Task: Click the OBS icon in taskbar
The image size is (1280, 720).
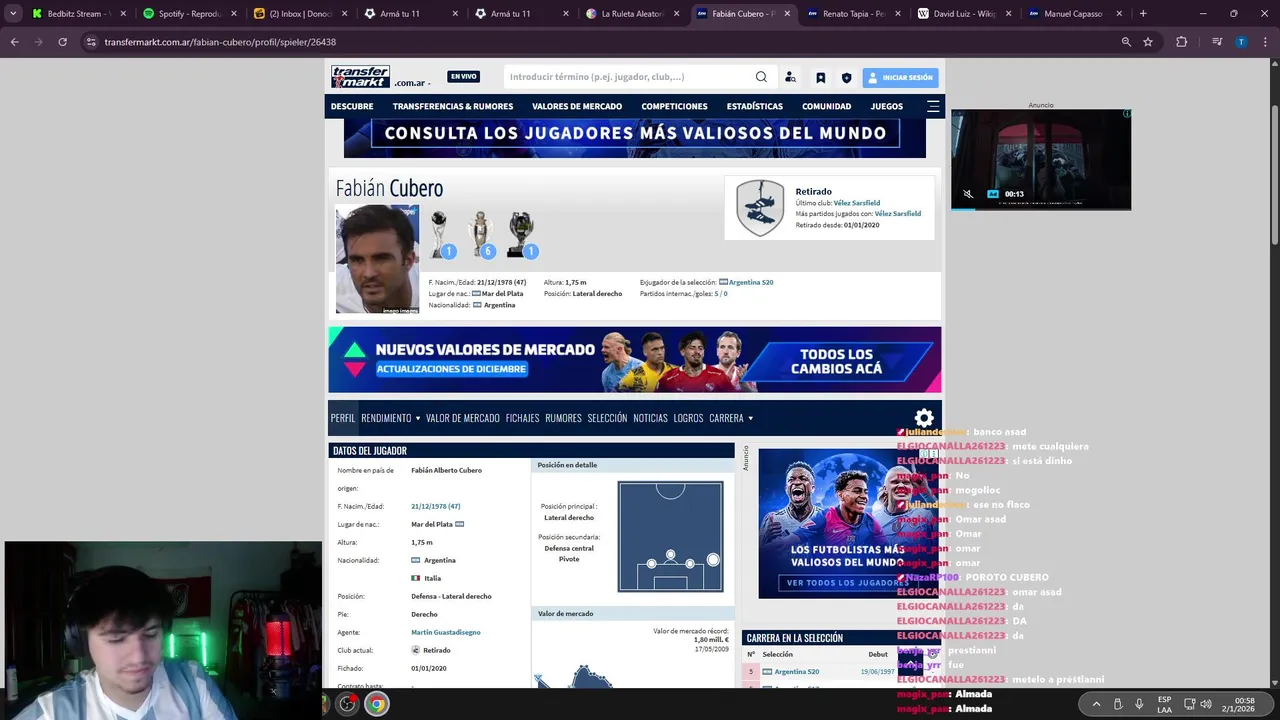Action: [x=347, y=704]
